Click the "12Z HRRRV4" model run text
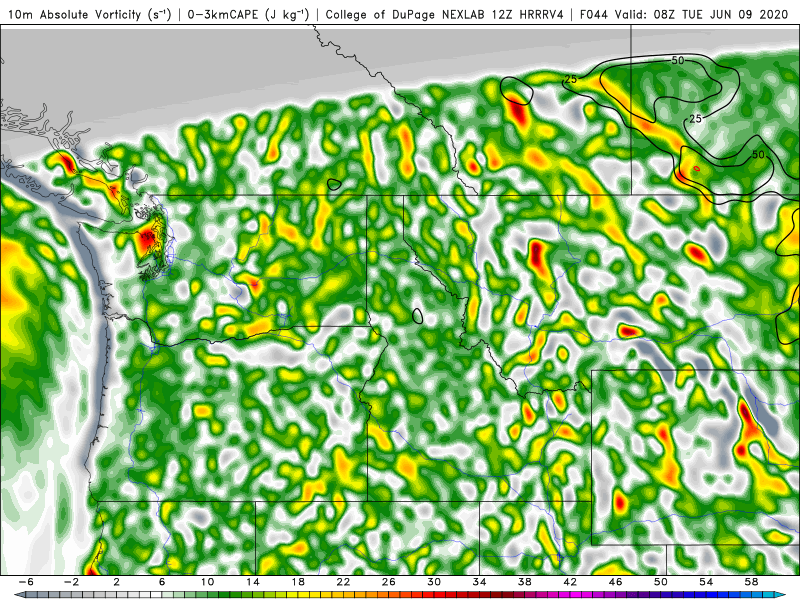Image resolution: width=800 pixels, height=600 pixels. pos(528,14)
